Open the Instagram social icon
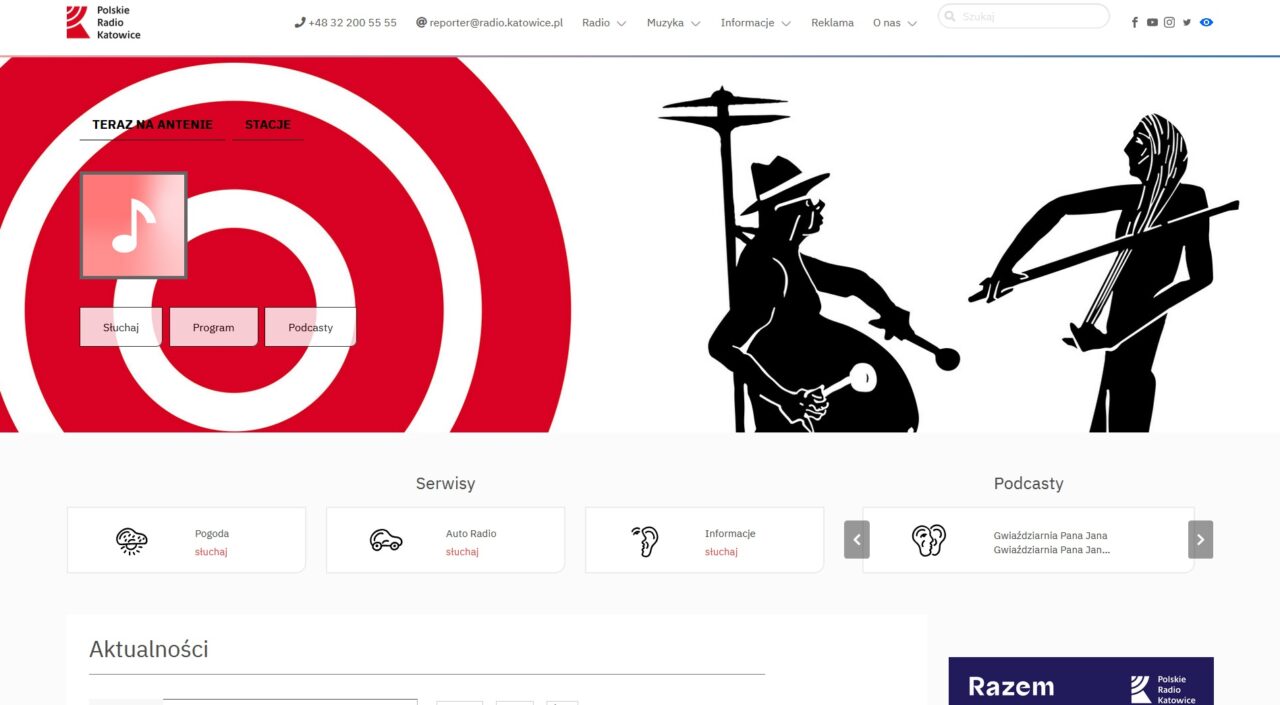Image resolution: width=1280 pixels, height=705 pixels. (1169, 22)
